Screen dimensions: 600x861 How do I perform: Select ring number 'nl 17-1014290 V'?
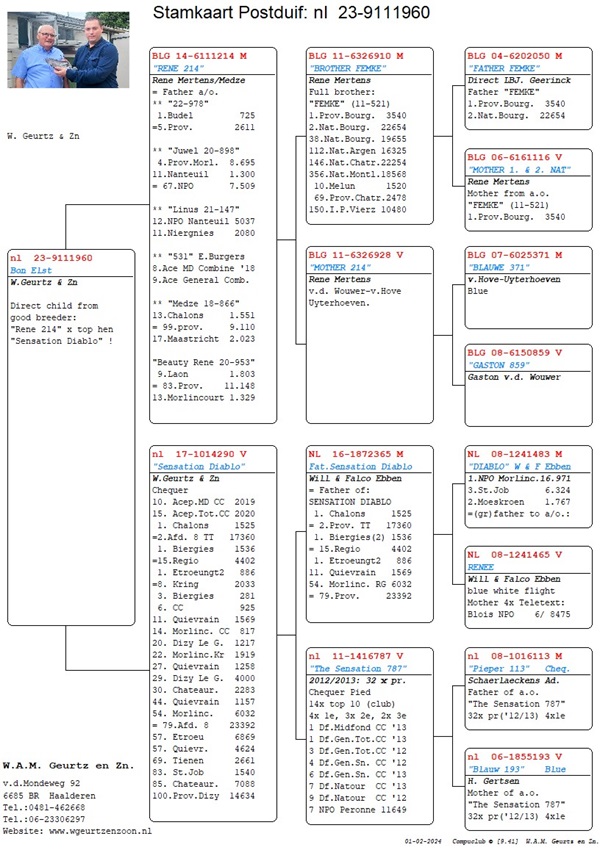[x=199, y=454]
